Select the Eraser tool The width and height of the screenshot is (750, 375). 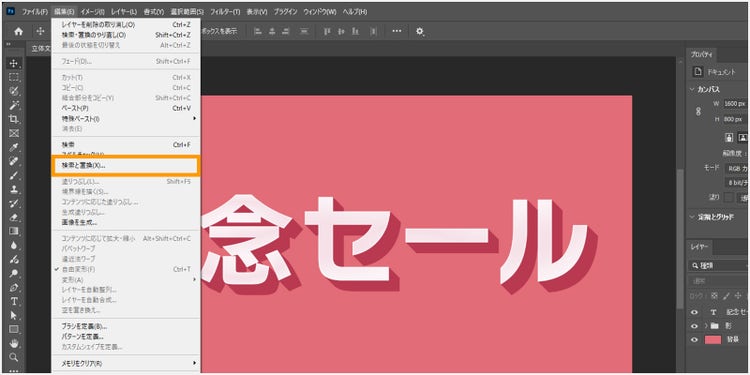(14, 217)
